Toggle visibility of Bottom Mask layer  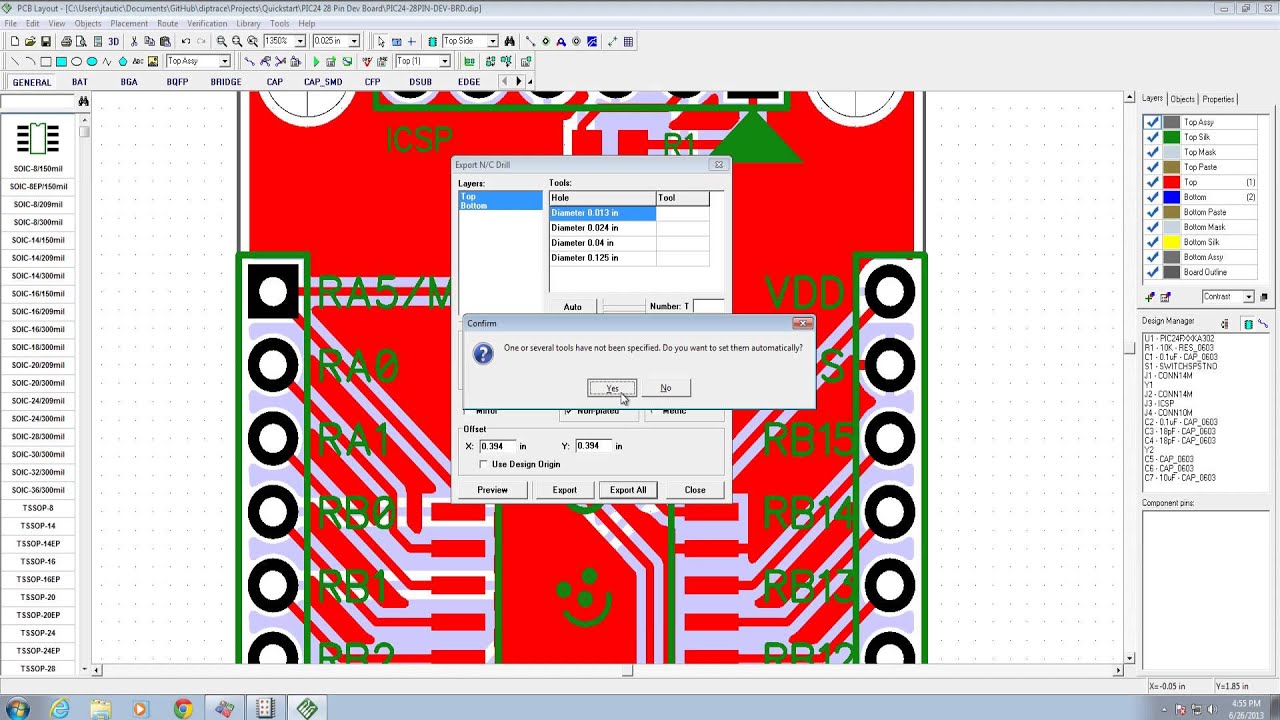point(1152,227)
